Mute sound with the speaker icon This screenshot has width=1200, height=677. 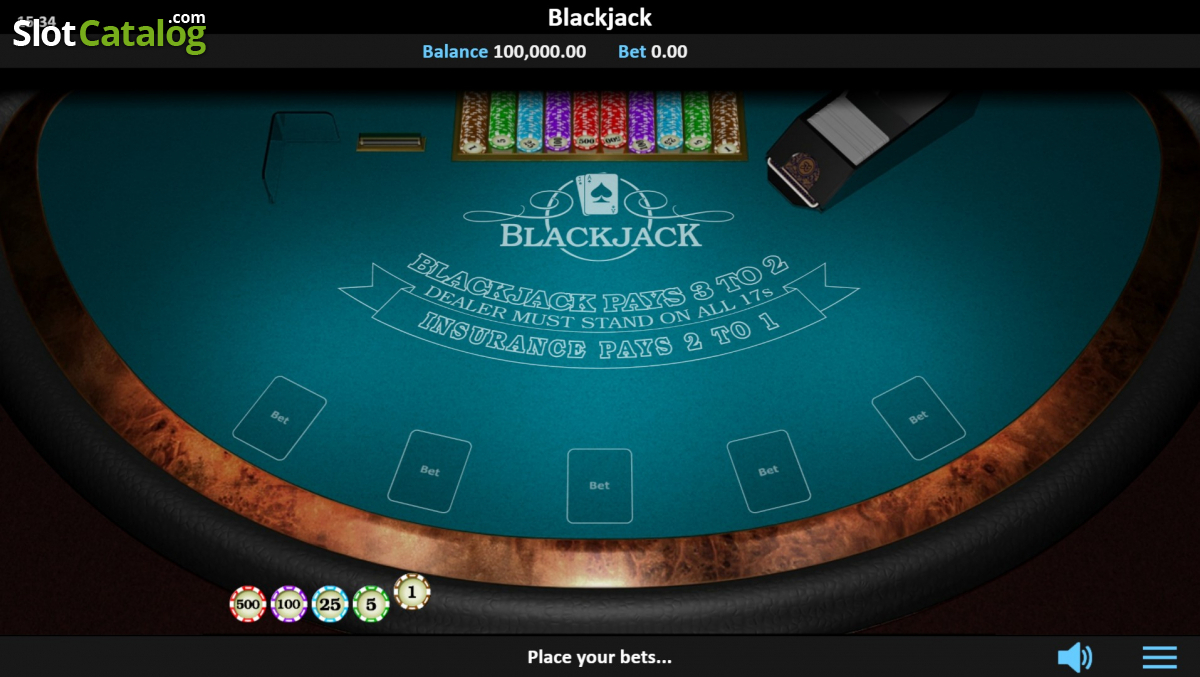1075,657
